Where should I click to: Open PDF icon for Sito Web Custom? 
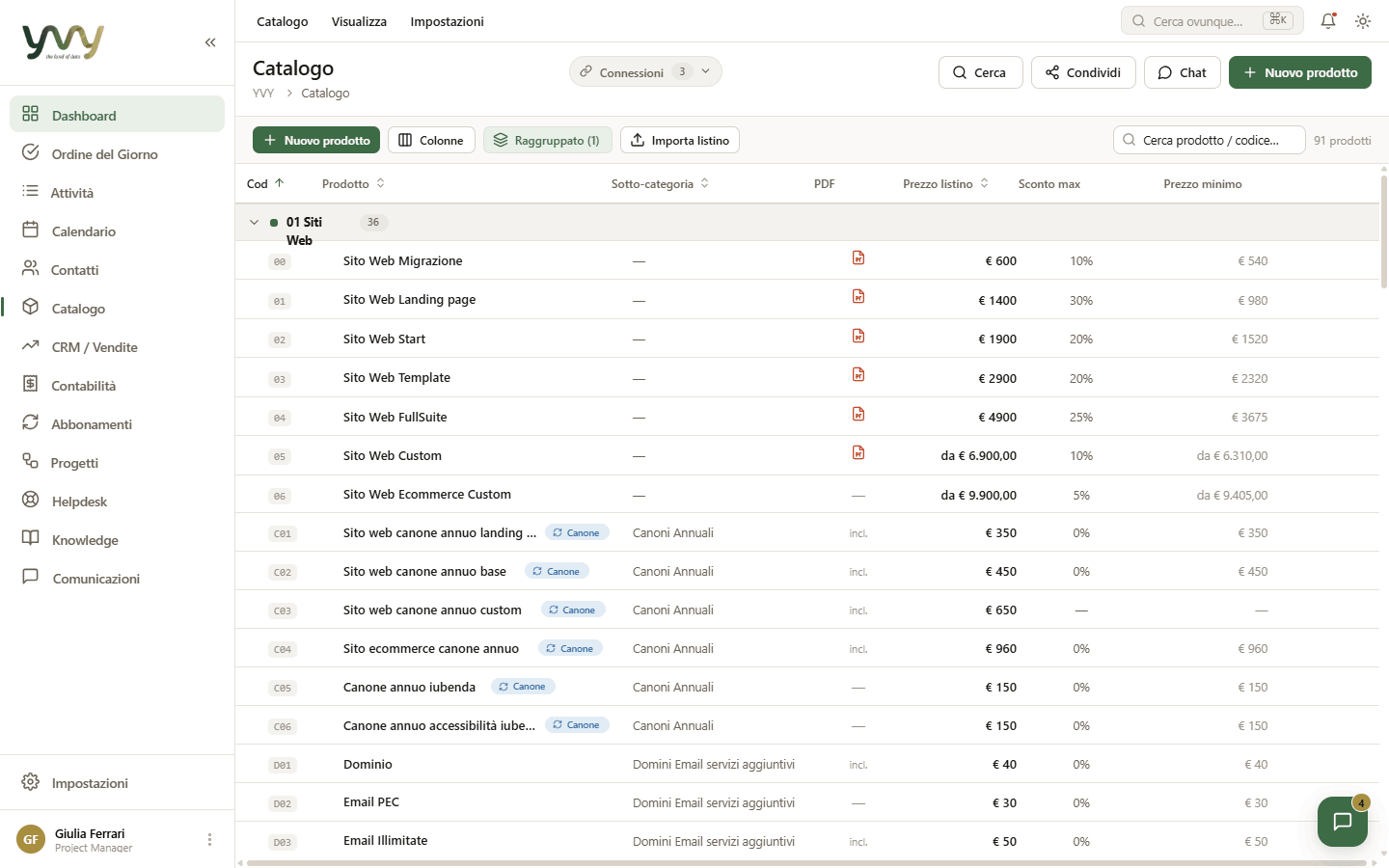click(x=858, y=452)
